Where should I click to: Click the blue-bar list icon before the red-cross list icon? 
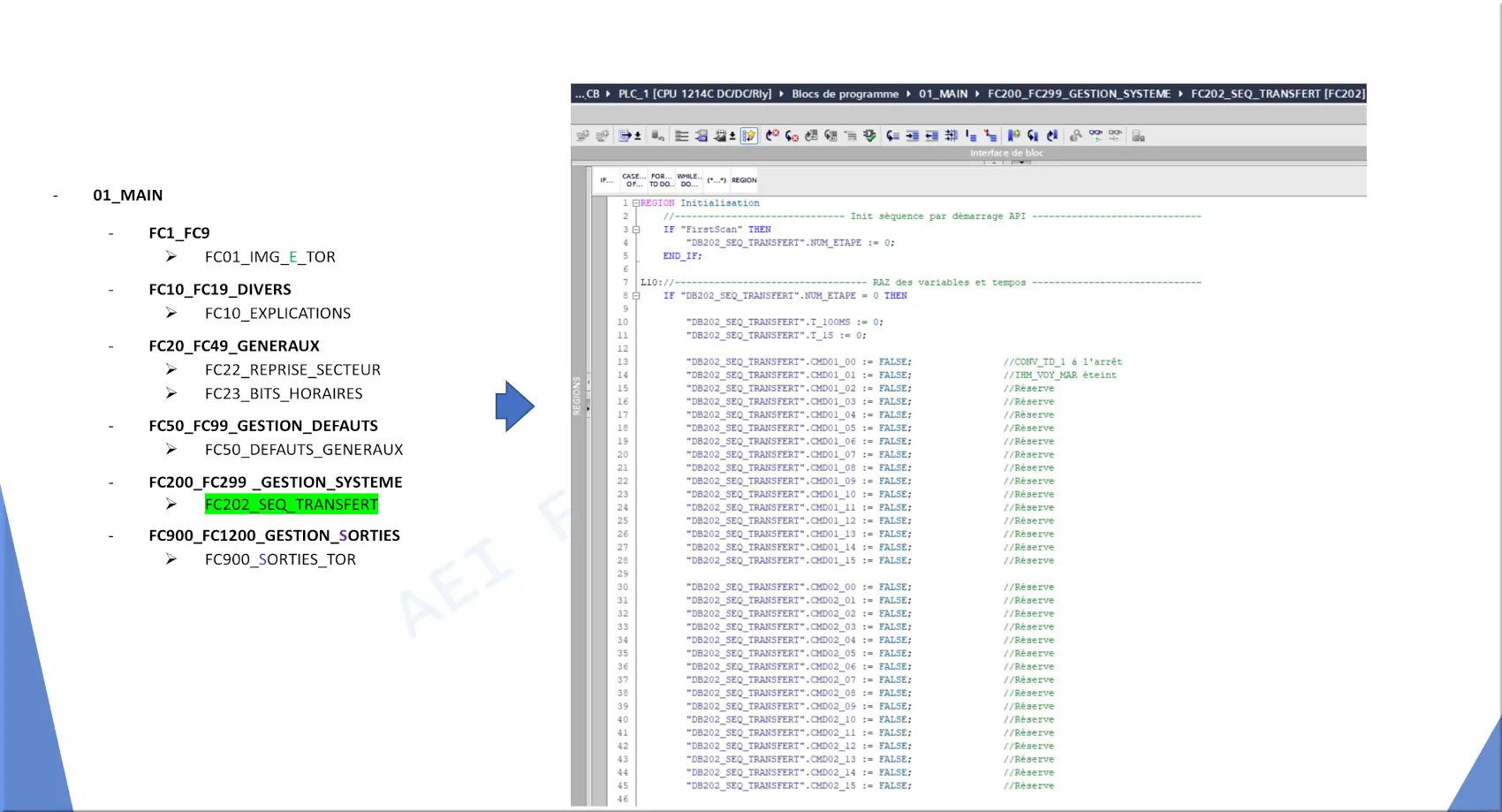(971, 135)
